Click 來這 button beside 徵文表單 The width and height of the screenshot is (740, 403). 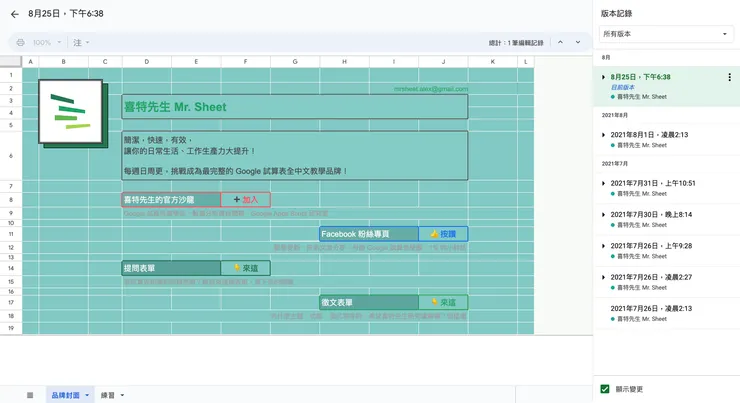(x=443, y=302)
